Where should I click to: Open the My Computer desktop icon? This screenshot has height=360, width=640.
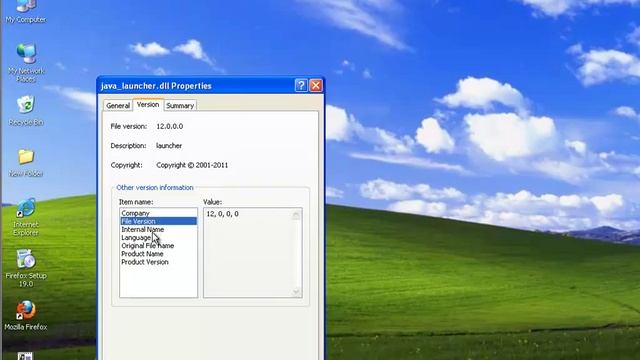(26, 11)
